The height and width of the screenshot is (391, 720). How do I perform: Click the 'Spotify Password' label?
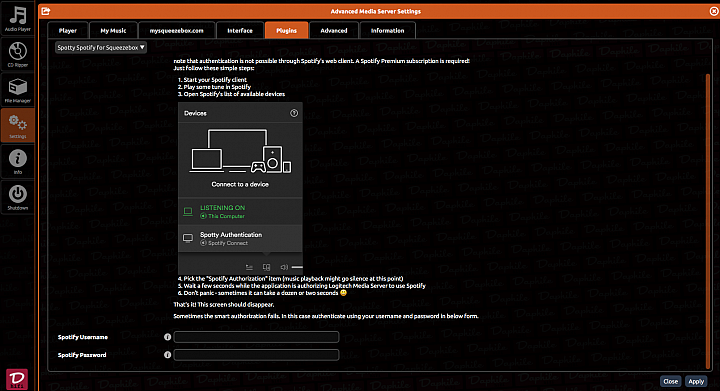point(82,355)
